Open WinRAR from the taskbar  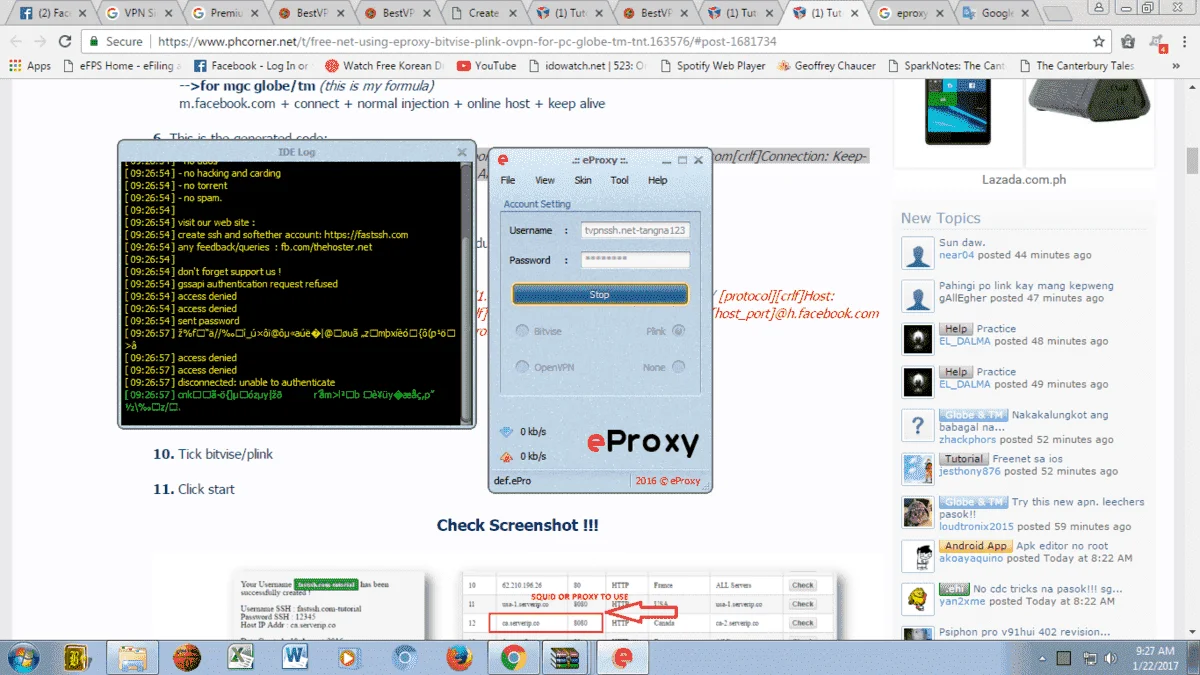(567, 658)
